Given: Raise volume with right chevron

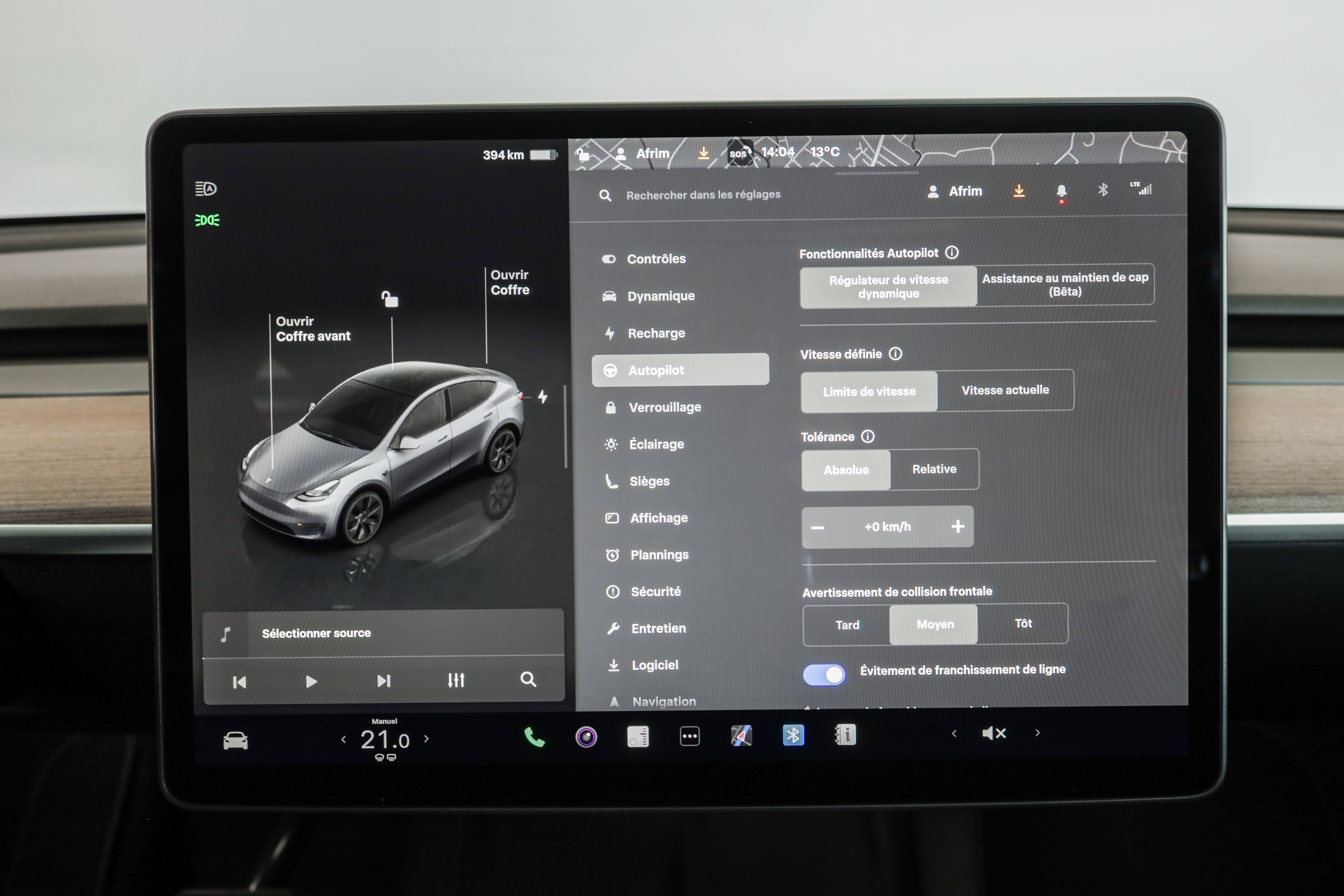Looking at the screenshot, I should click(1038, 733).
